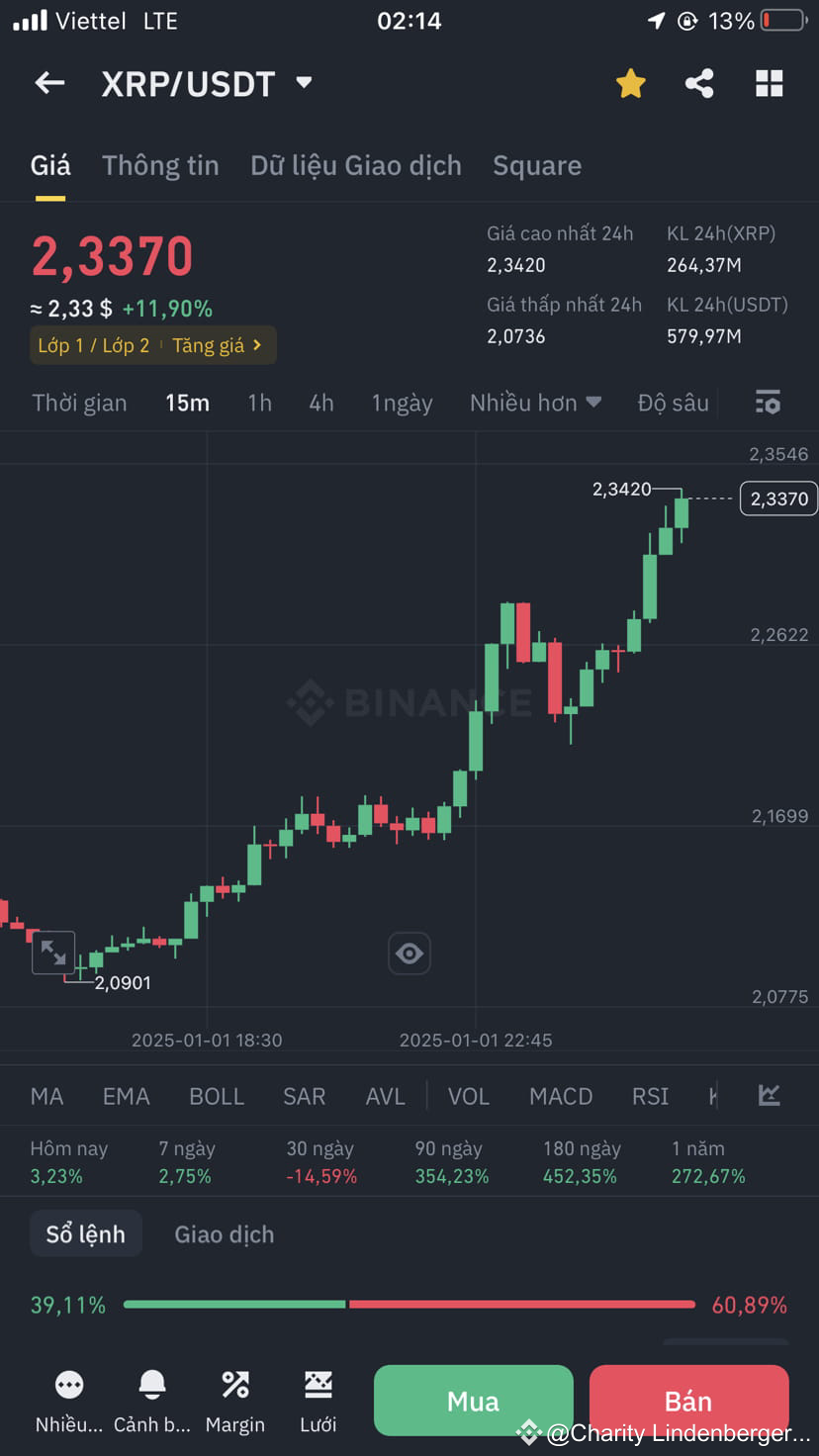819x1456 pixels.
Task: Switch to the Độ sâu depth view
Action: tap(674, 403)
